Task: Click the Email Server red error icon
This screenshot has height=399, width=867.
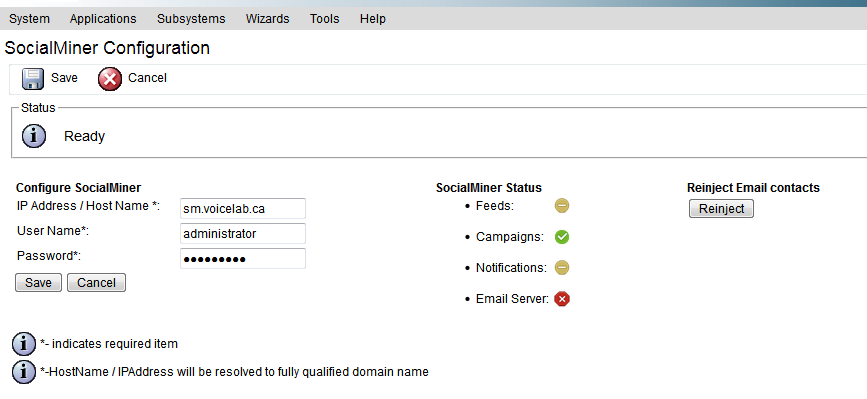Action: click(x=562, y=300)
